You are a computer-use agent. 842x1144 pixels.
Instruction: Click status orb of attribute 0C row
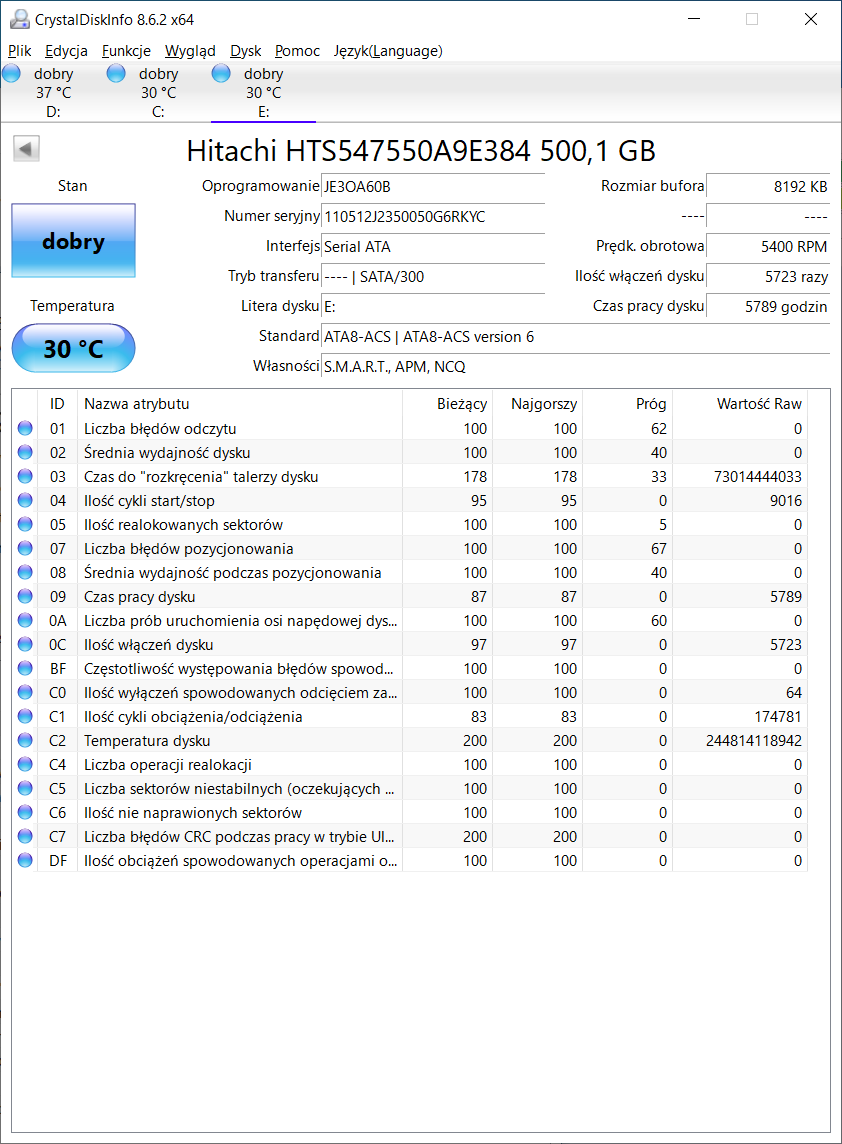(x=25, y=644)
